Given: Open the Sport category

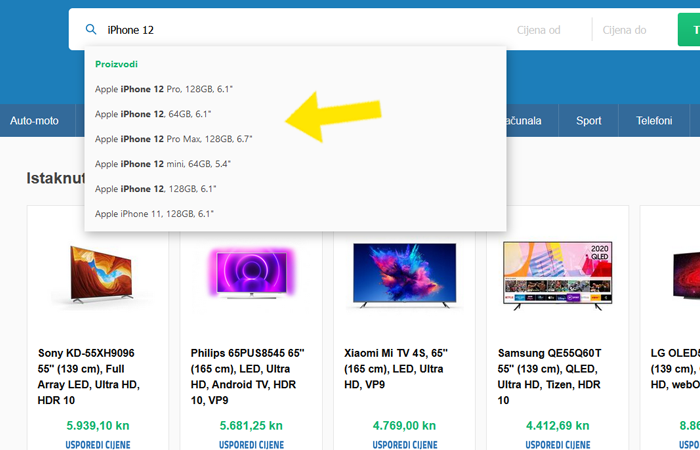Looking at the screenshot, I should click(x=588, y=121).
